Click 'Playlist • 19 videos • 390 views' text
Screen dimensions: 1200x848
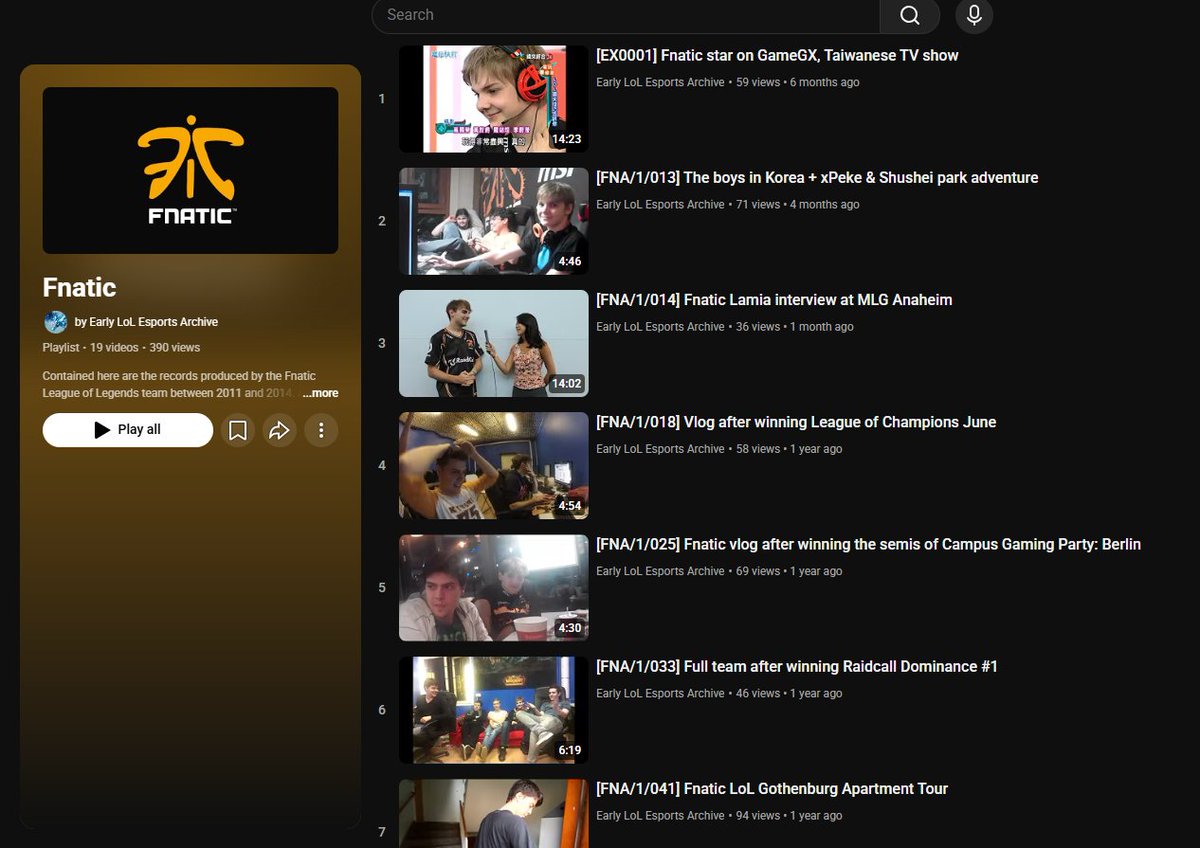[x=121, y=348]
